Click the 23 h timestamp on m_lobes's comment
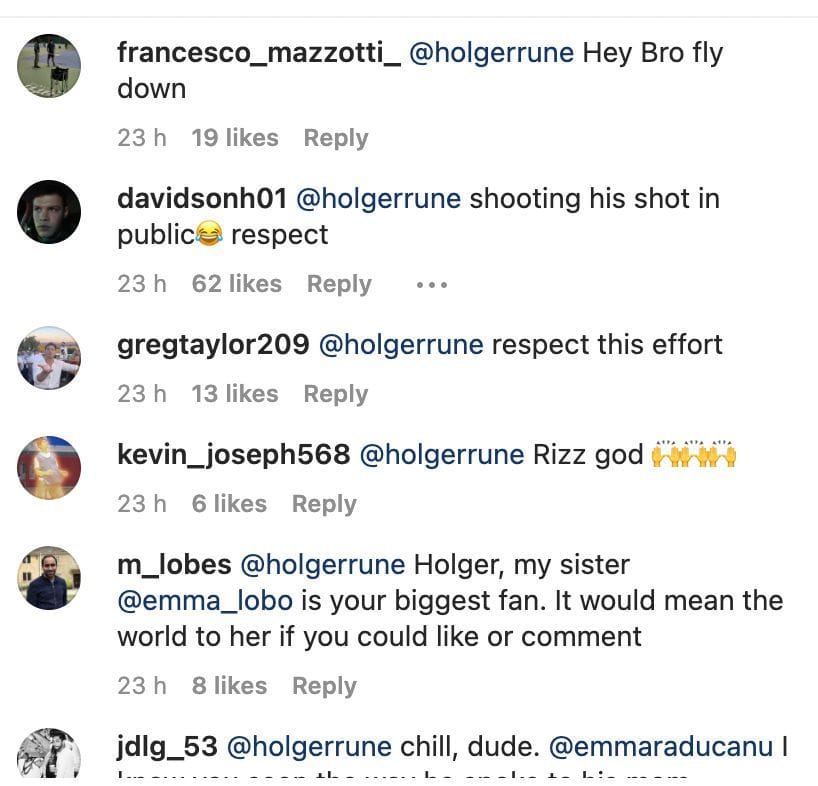This screenshot has width=818, height=786. tap(142, 685)
